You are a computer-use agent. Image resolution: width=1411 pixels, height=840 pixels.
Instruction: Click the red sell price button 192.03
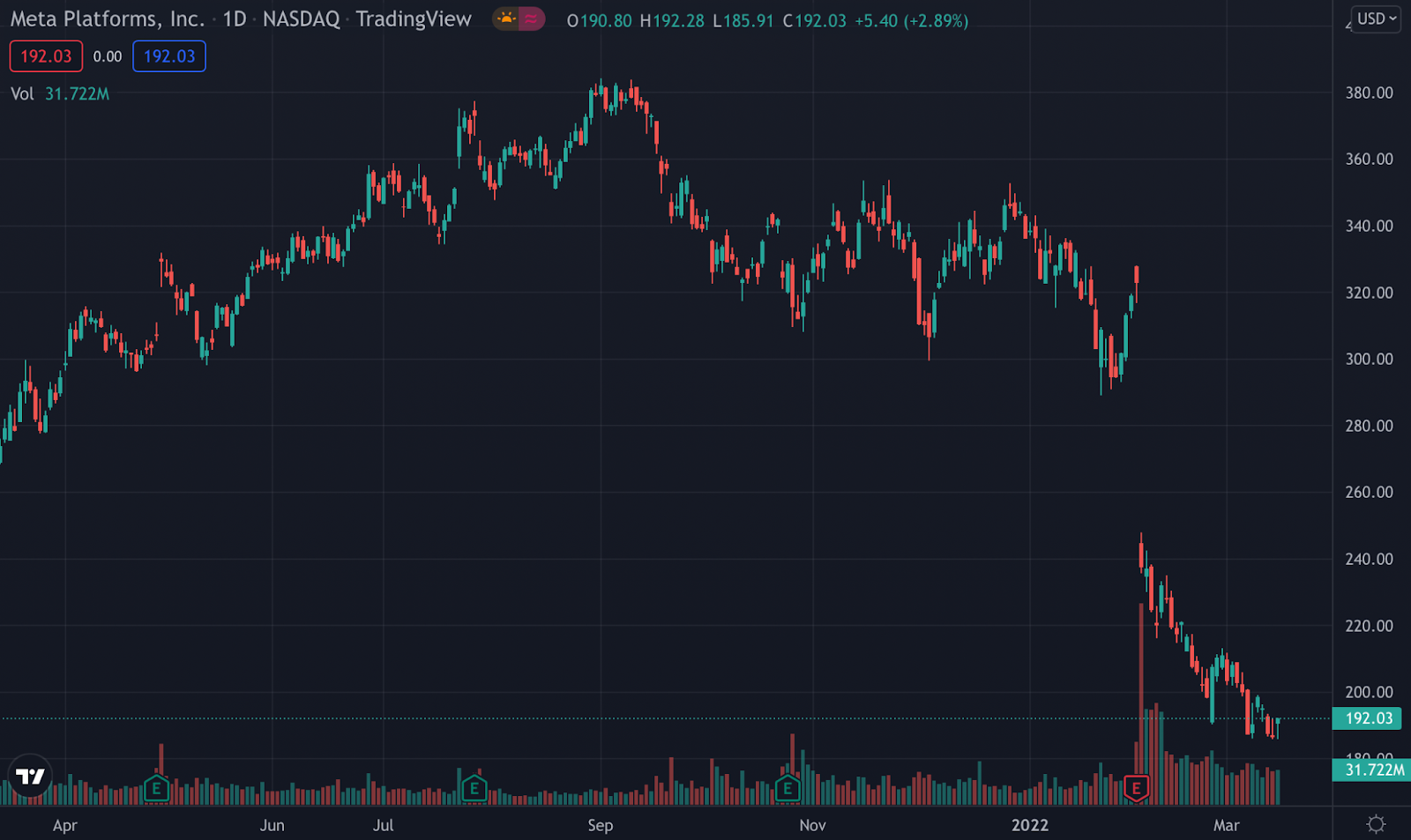[46, 56]
